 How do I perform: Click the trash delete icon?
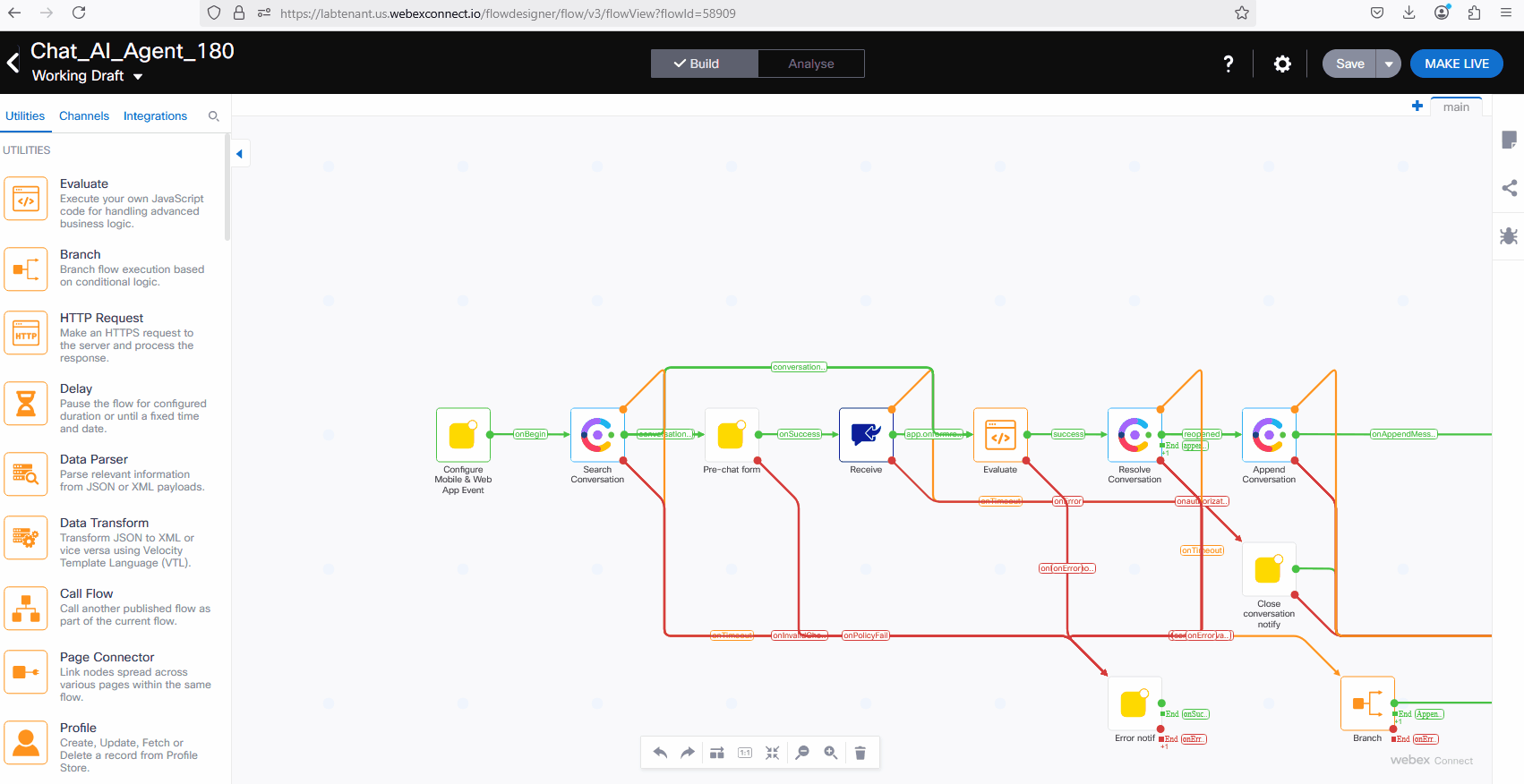pyautogui.click(x=860, y=753)
